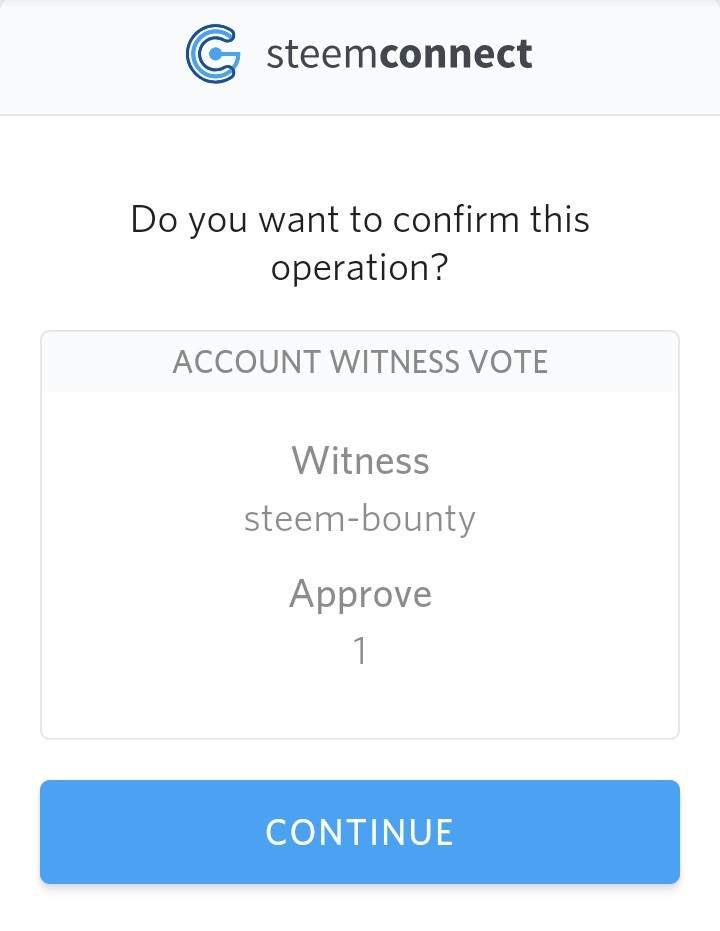Click the steemconnect wordmark text
Viewport: 720px width, 931px height.
pos(399,54)
